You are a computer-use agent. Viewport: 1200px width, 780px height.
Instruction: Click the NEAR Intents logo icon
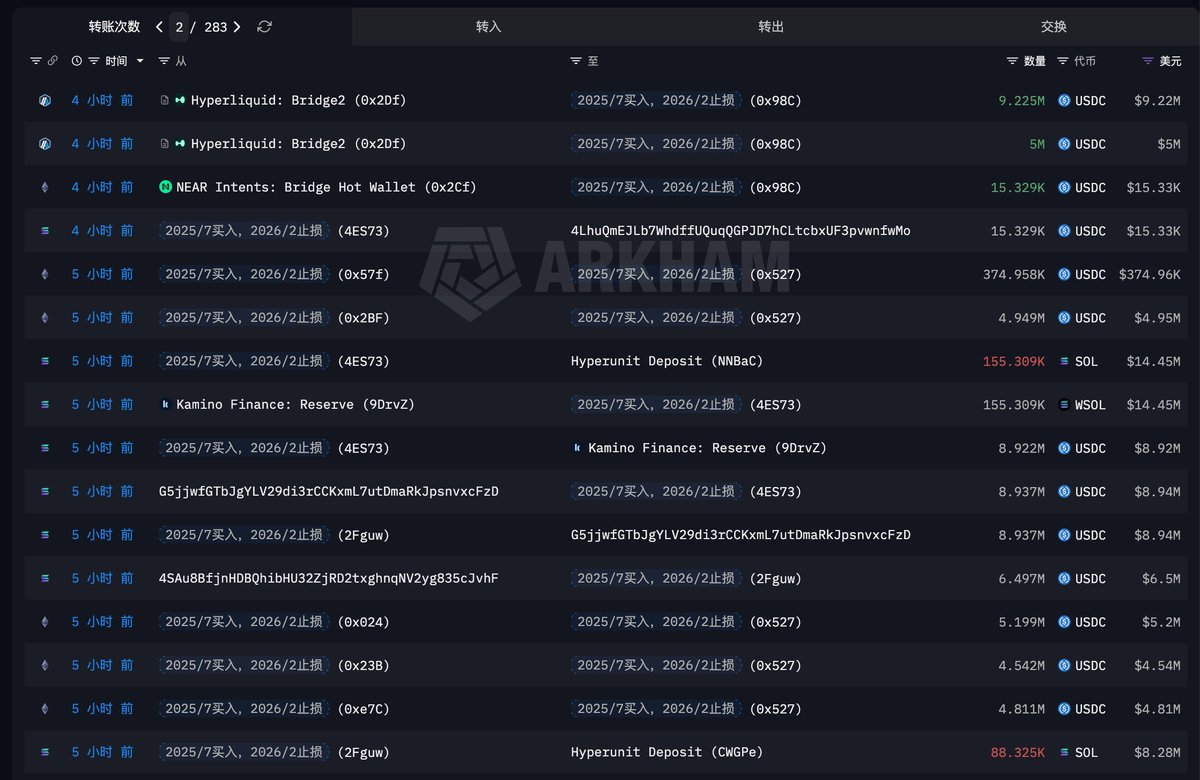pyautogui.click(x=166, y=188)
